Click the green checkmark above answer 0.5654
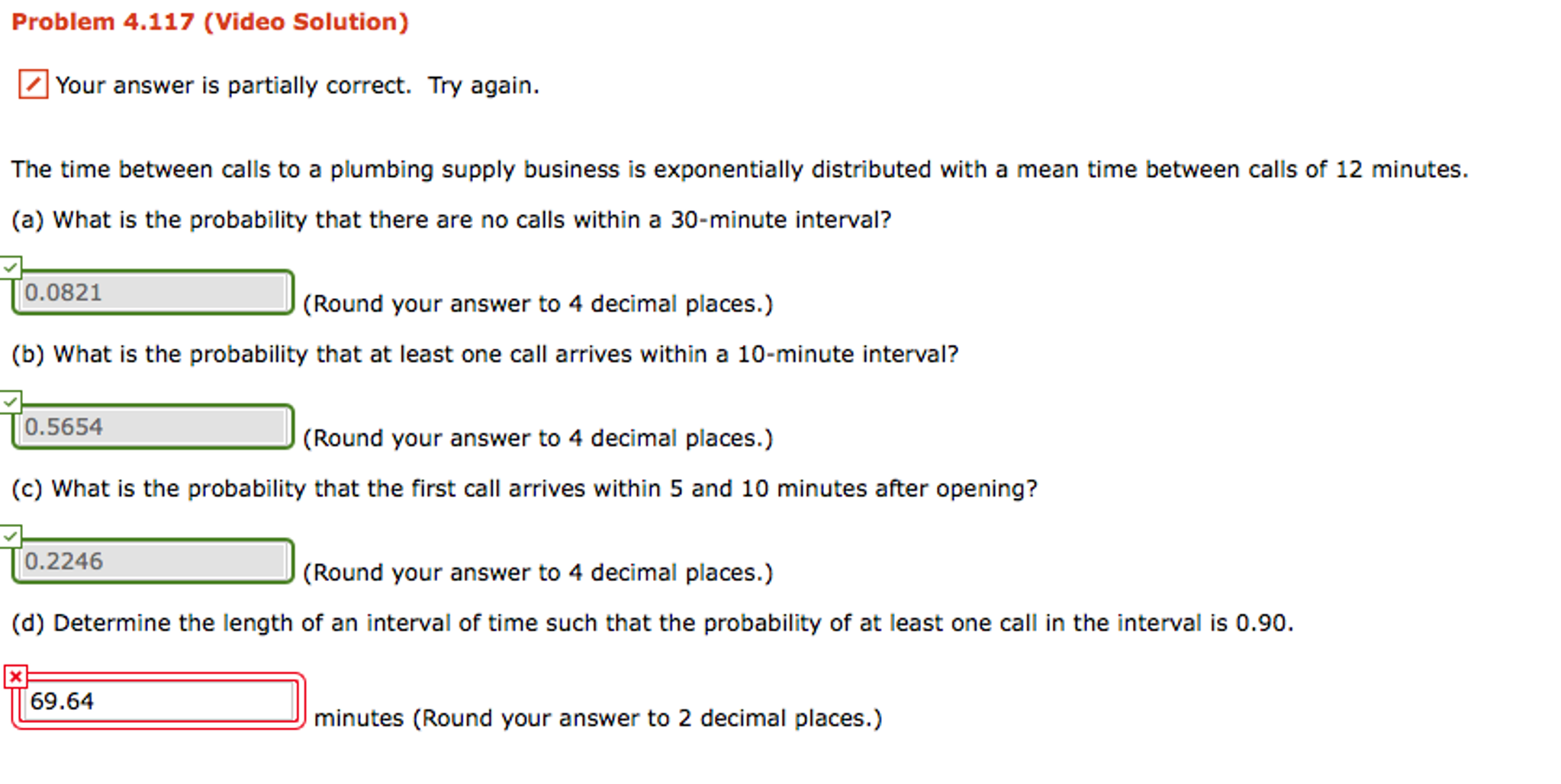The height and width of the screenshot is (784, 1561). click(x=11, y=401)
